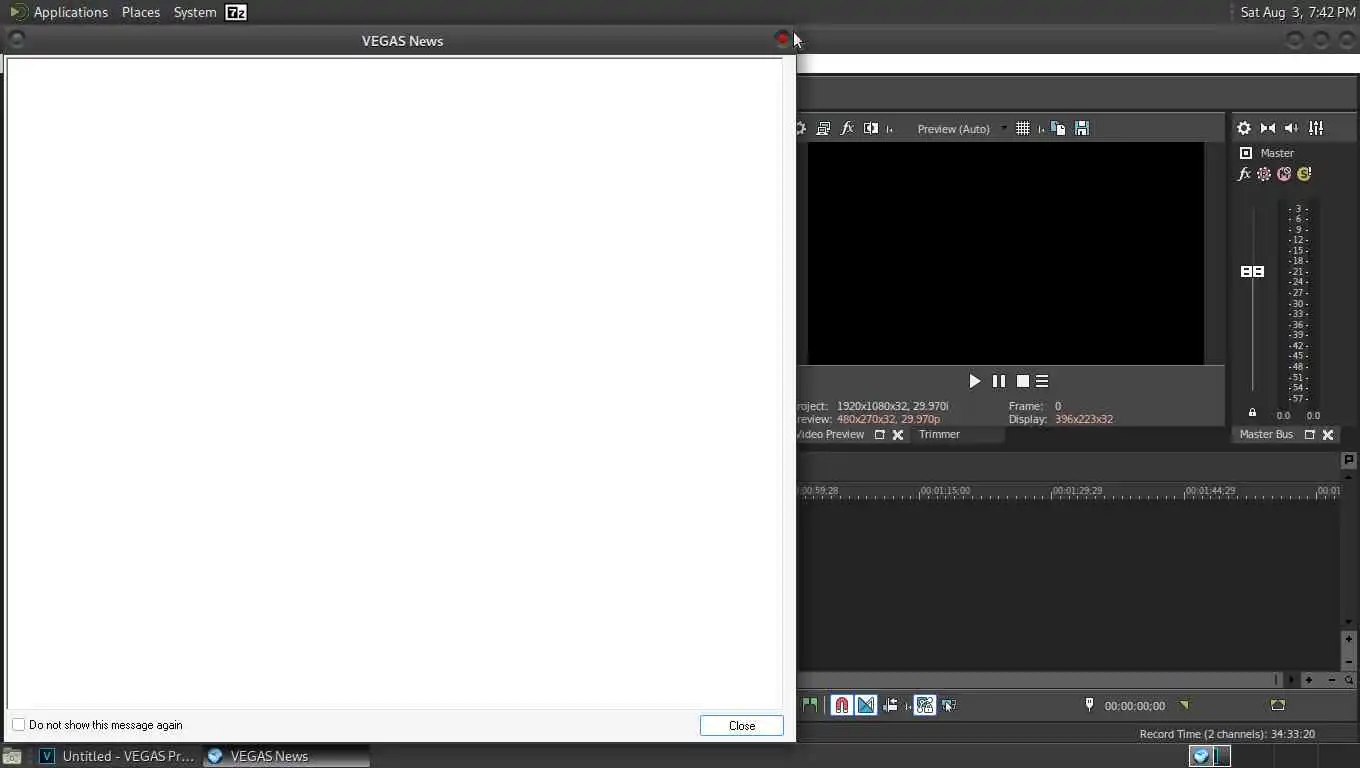Undock the Video Preview window
Image resolution: width=1360 pixels, height=768 pixels.
880,435
